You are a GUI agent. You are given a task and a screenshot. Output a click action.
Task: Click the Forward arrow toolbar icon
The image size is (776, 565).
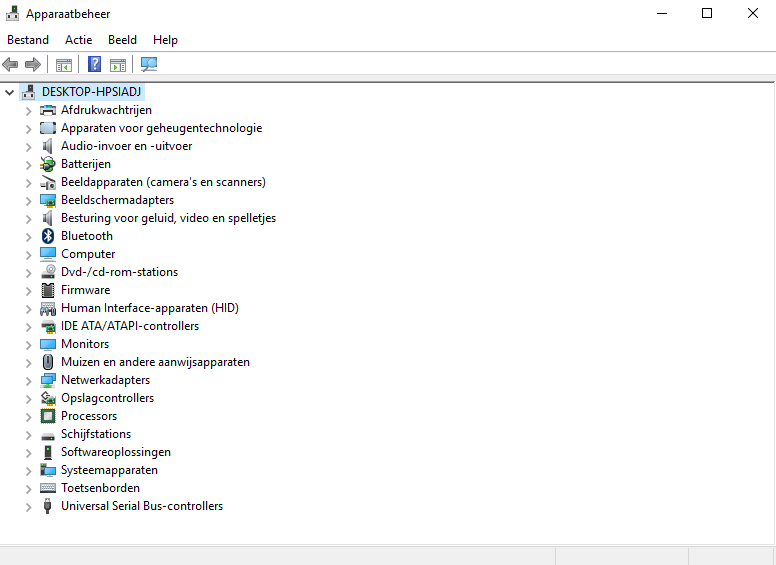(33, 64)
